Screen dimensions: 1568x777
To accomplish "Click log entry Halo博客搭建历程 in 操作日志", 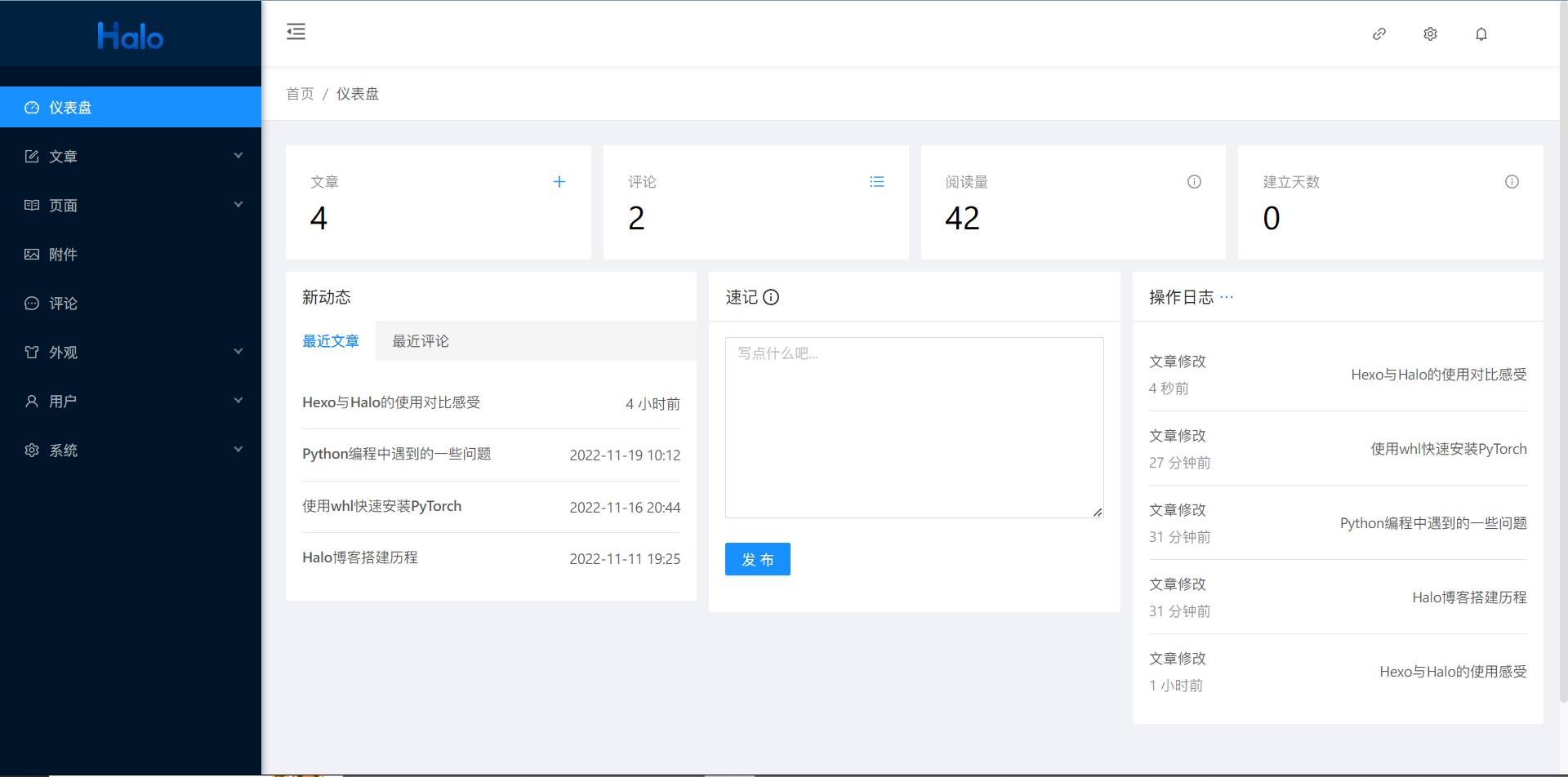I will 1470,597.
